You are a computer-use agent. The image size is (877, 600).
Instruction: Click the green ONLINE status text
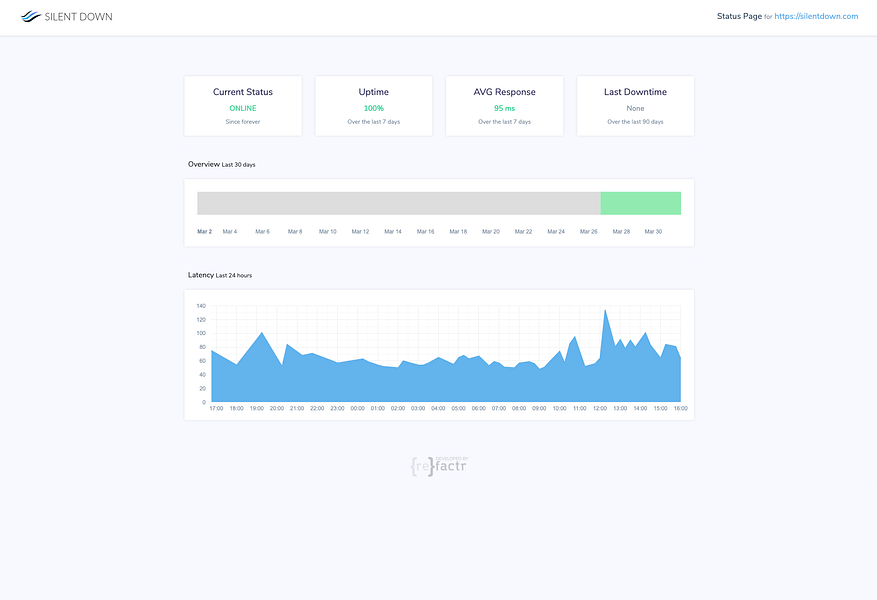(243, 108)
